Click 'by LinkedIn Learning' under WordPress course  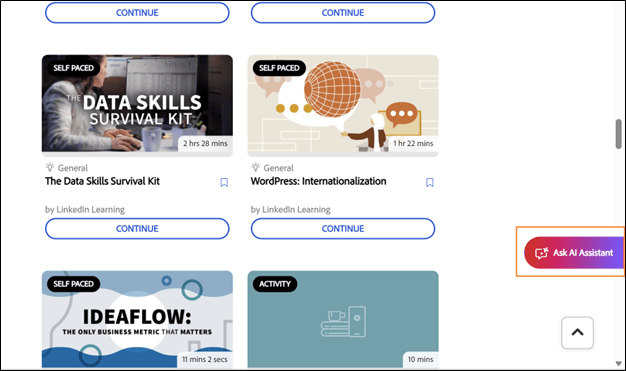291,210
